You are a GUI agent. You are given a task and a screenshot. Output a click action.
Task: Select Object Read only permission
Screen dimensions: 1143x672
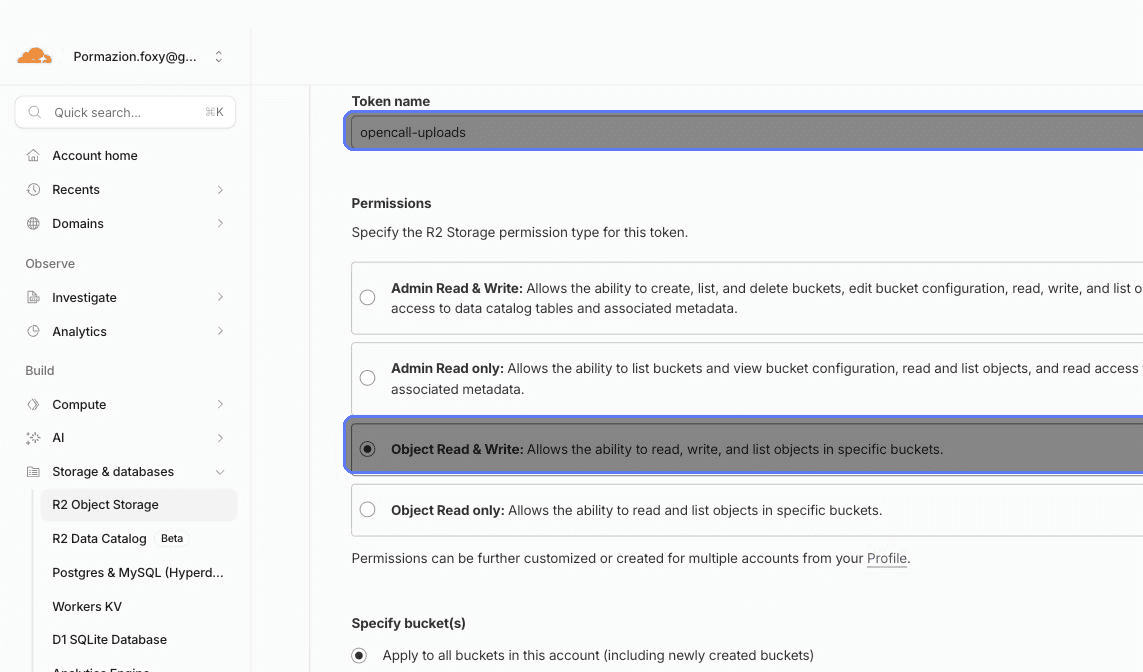367,509
